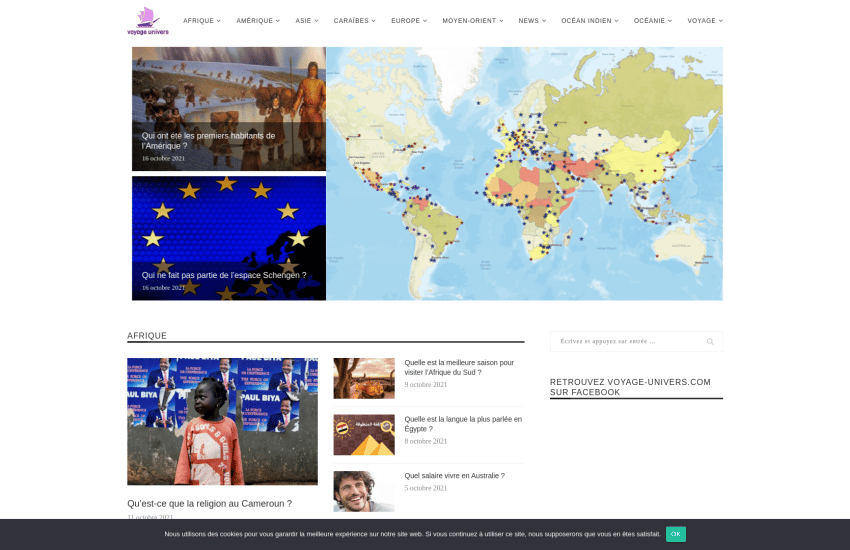Read the Afrique du Sud best season article
Screen dimensions: 850x550
click(458, 367)
